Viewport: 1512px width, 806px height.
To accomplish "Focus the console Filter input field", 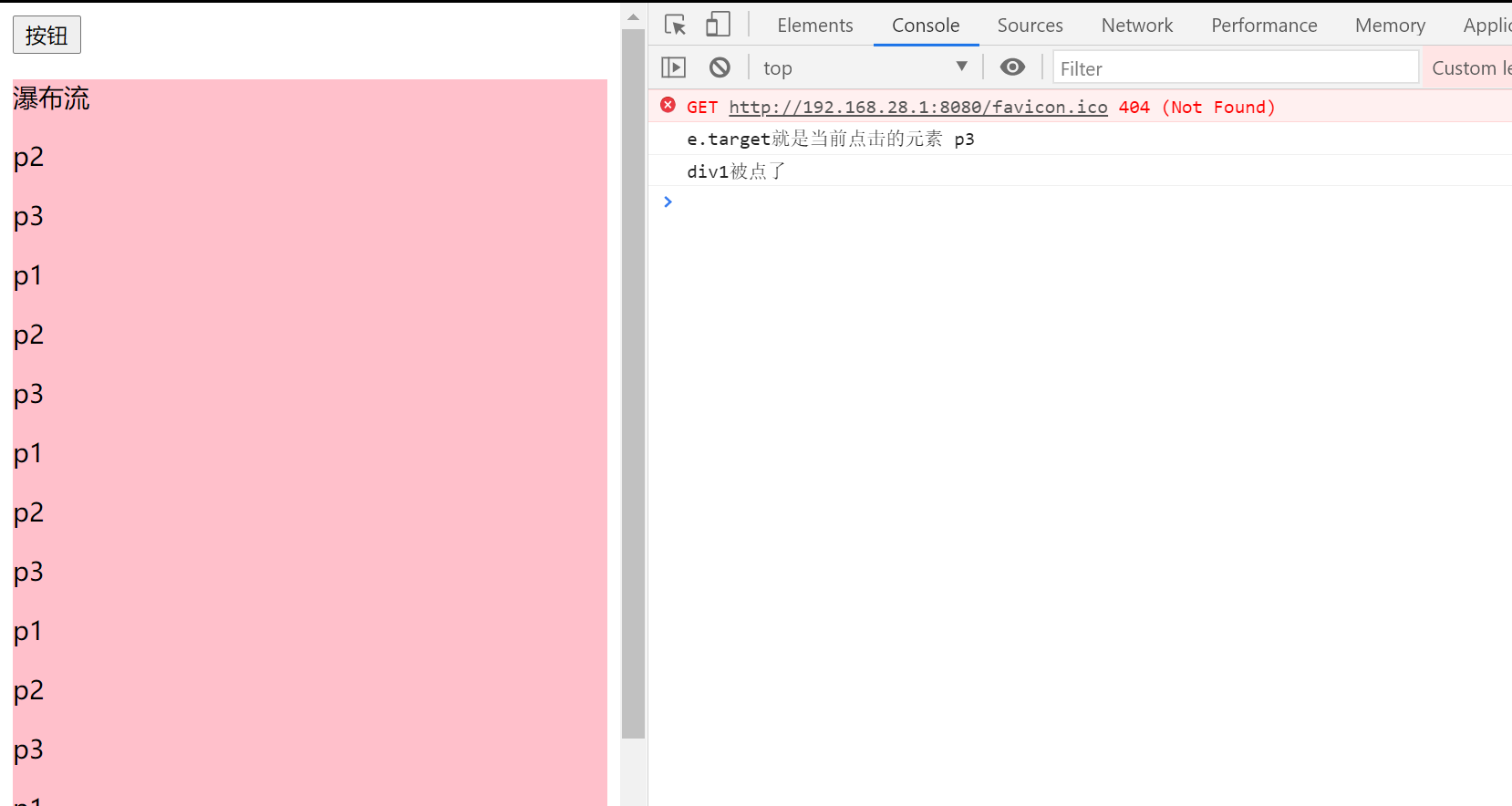I will (x=1235, y=68).
